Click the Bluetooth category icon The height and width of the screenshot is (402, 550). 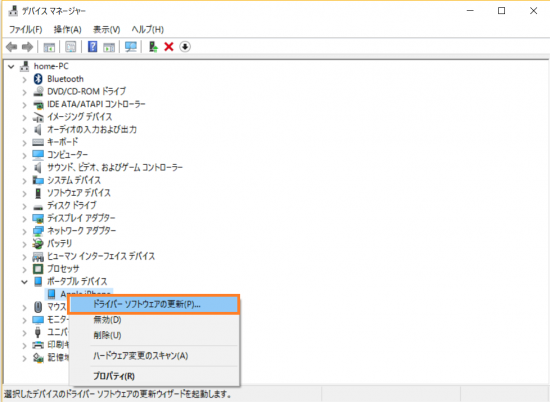pyautogui.click(x=38, y=79)
